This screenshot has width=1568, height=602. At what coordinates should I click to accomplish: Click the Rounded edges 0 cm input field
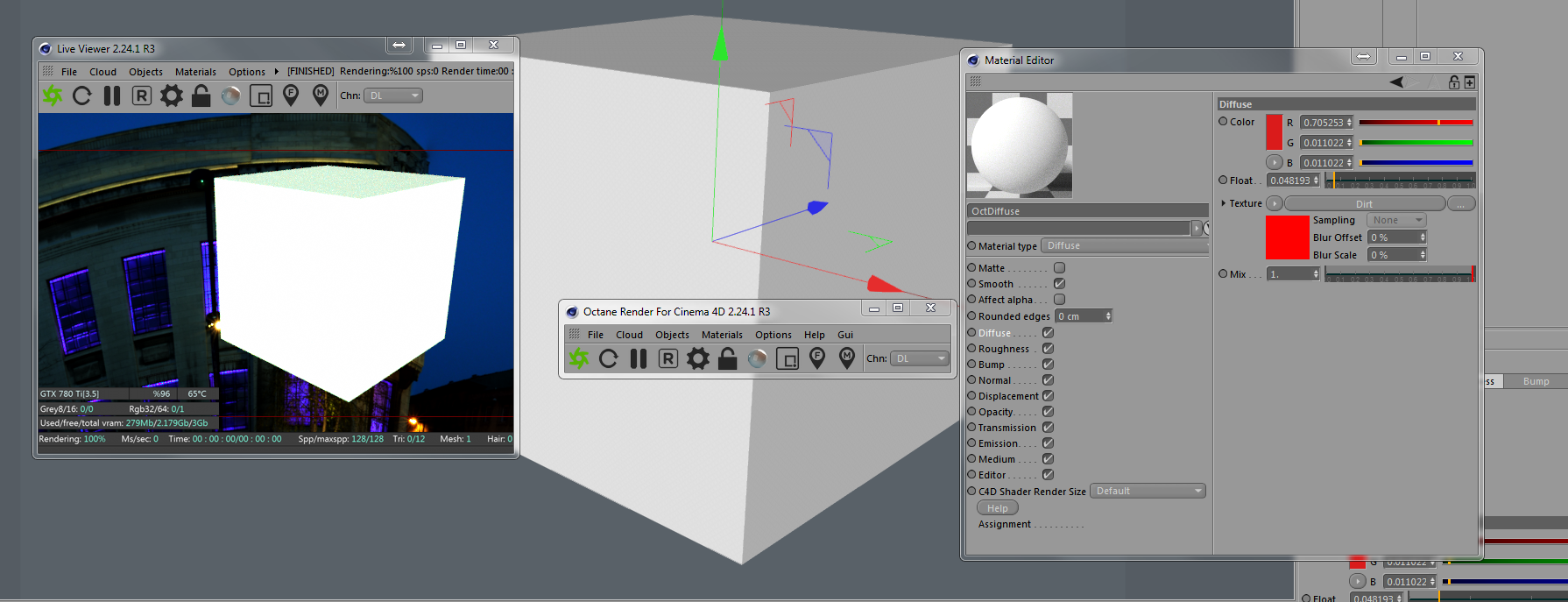[1084, 316]
